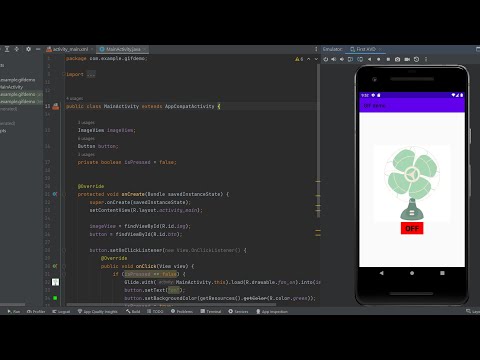480x360 pixels.
Task: Select MainActivity in the project tree
Action: [11, 87]
